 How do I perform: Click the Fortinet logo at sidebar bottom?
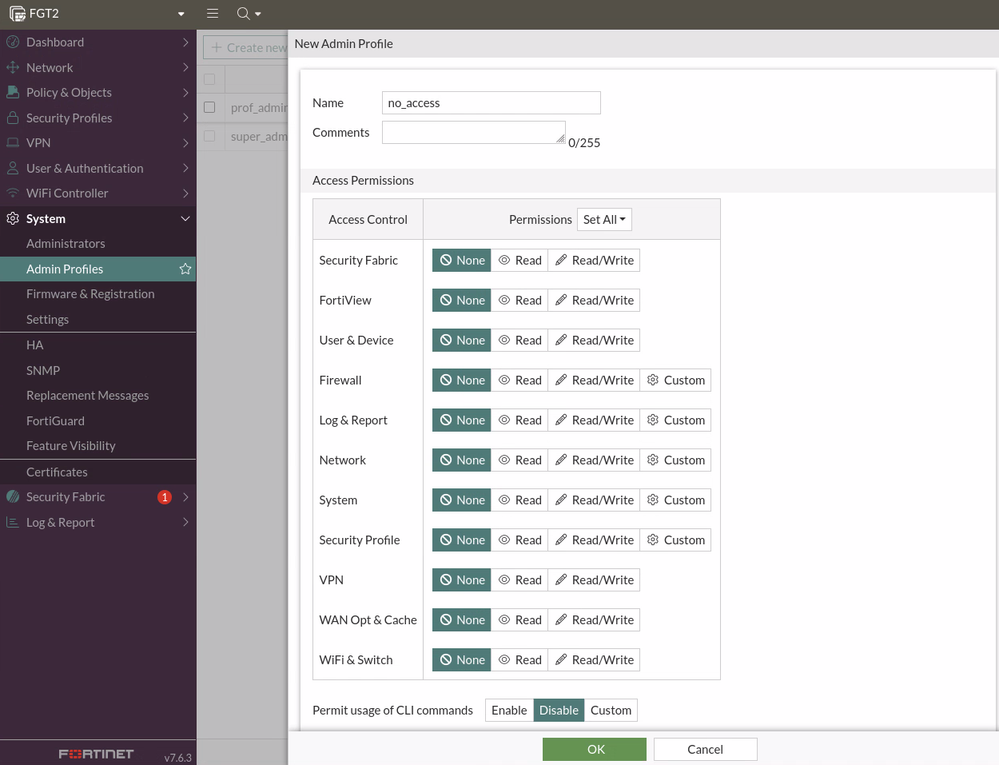click(x=96, y=754)
